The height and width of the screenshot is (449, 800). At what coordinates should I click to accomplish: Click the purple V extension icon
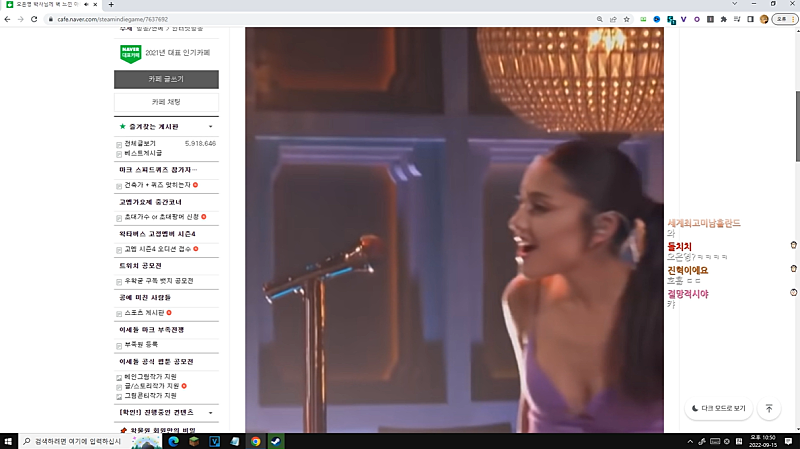(x=684, y=19)
